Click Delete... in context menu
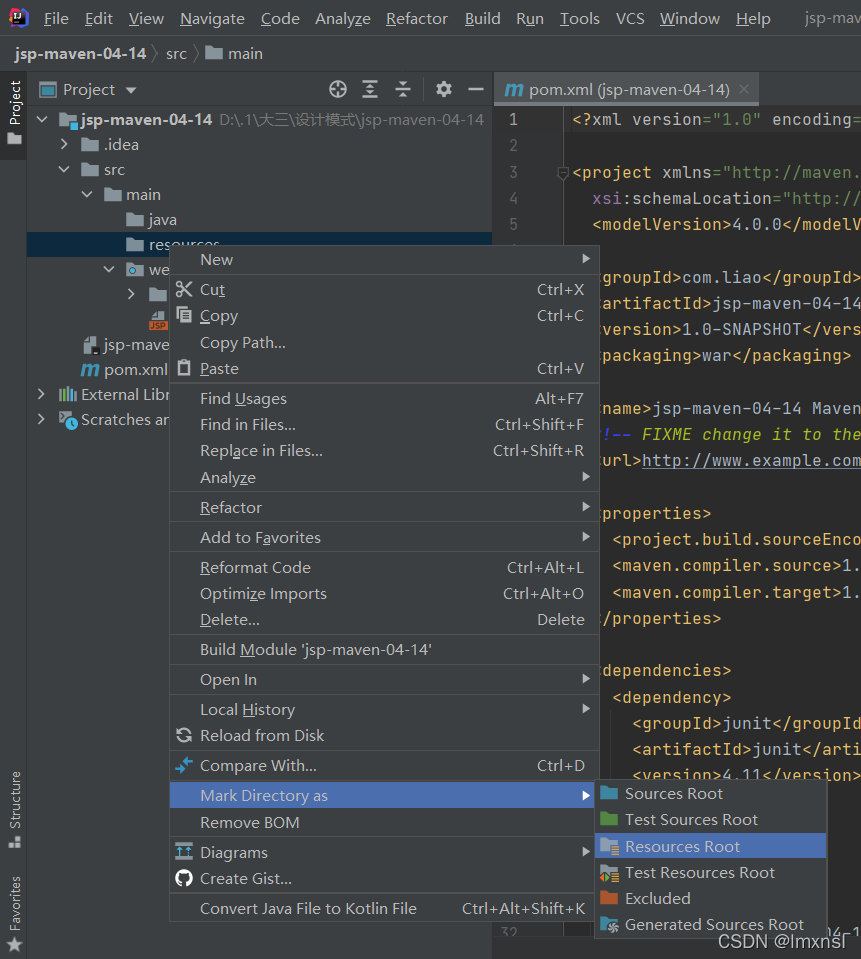Image resolution: width=861 pixels, height=959 pixels. (384, 620)
